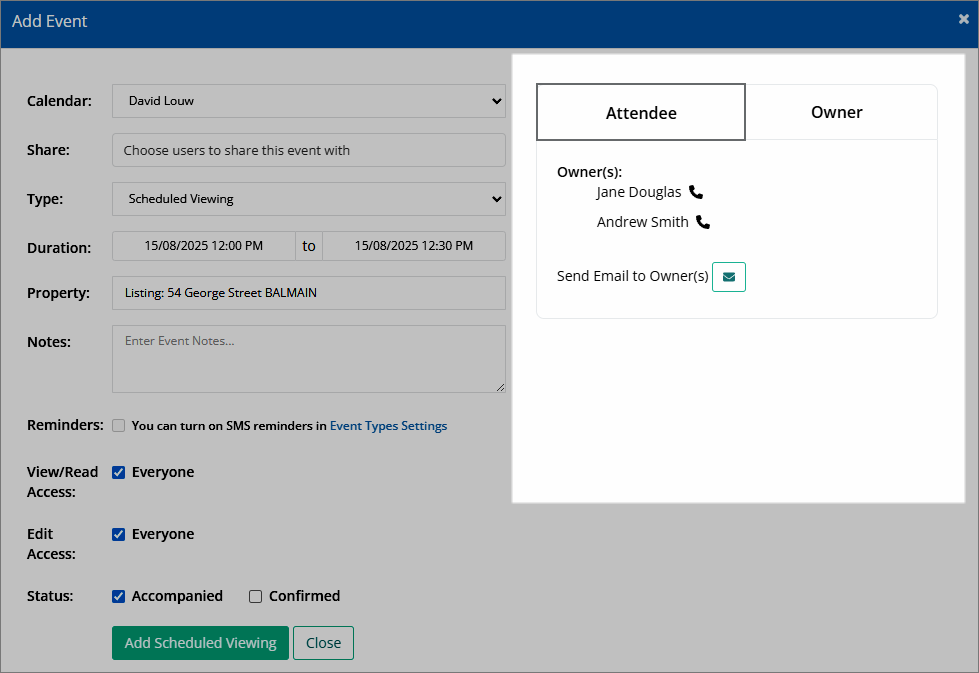Click the envelope icon to email owners
This screenshot has height=673, width=979.
click(x=729, y=277)
